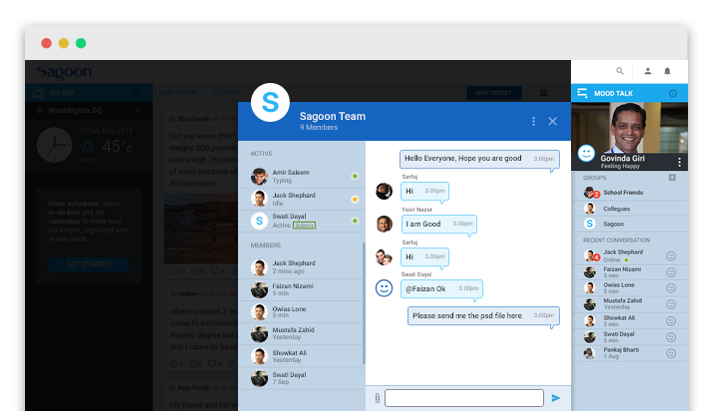Click mood smiley next to Swati Dayal conversation
This screenshot has height=411, width=717.
671,337
